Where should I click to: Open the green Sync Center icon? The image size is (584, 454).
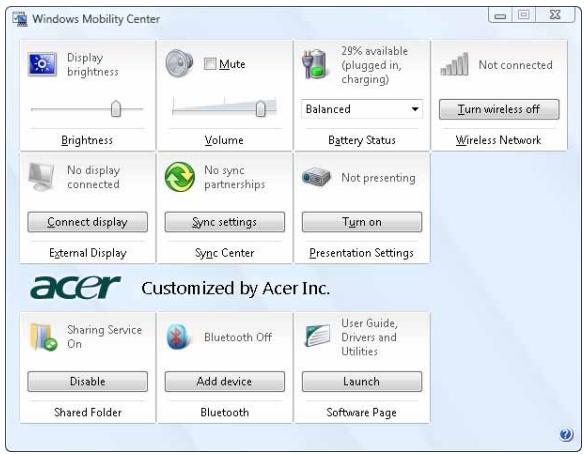(x=180, y=177)
